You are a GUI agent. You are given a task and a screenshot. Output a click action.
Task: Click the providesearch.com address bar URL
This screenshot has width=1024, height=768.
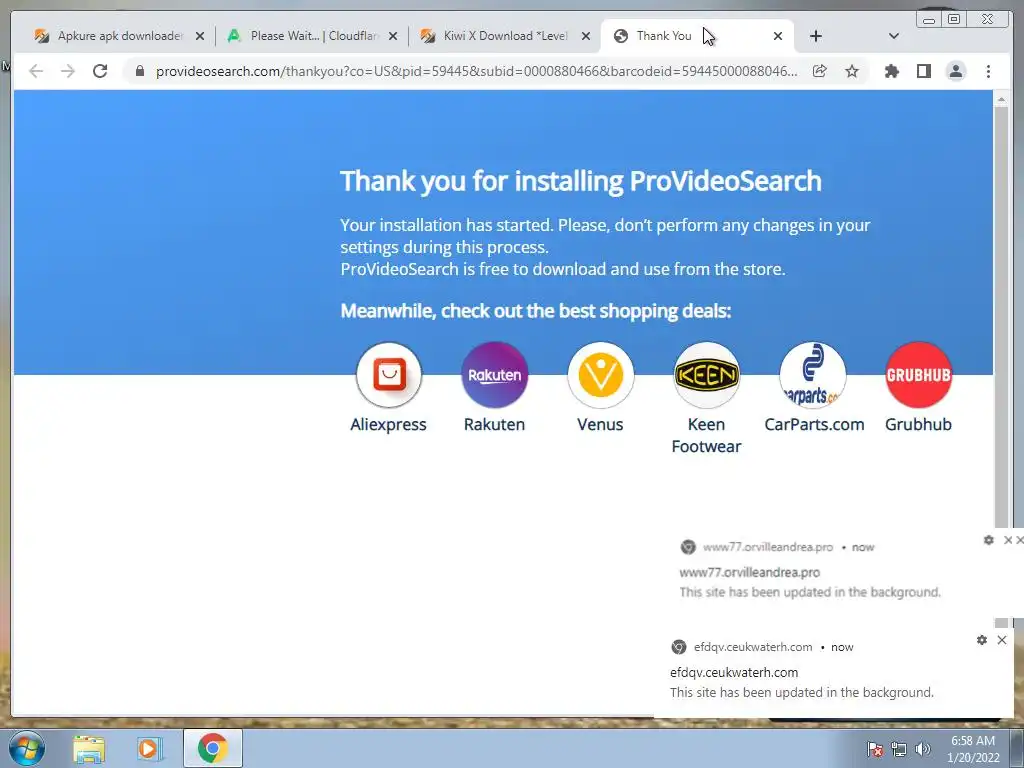(x=476, y=71)
